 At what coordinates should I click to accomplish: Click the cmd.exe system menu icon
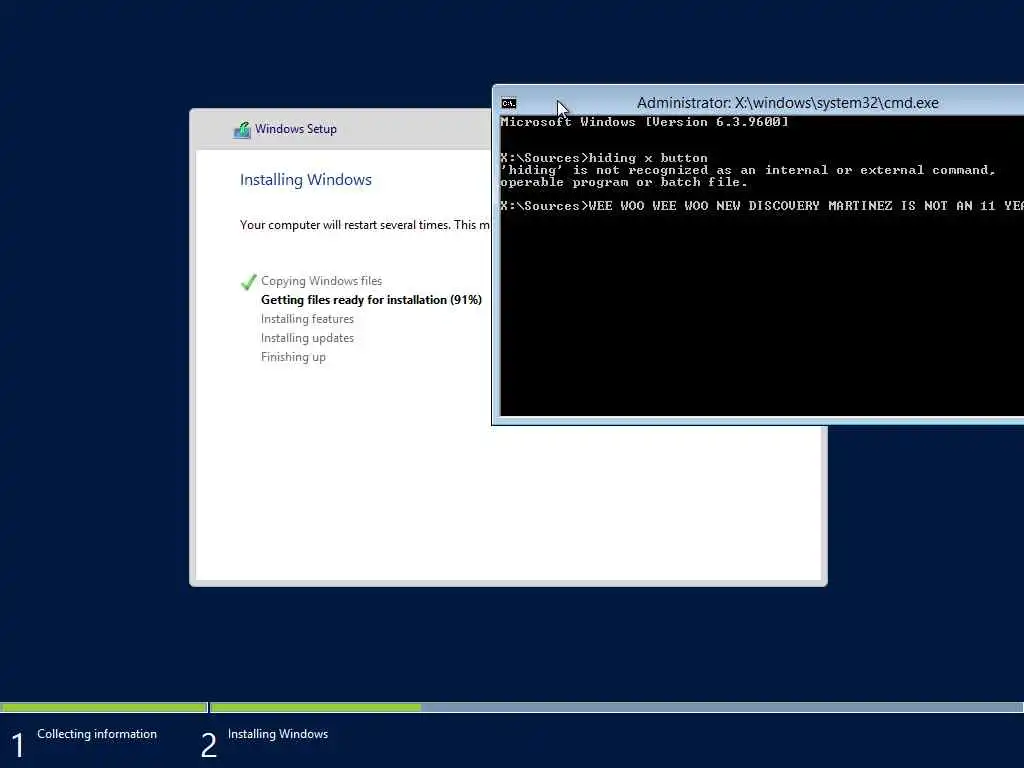(509, 103)
